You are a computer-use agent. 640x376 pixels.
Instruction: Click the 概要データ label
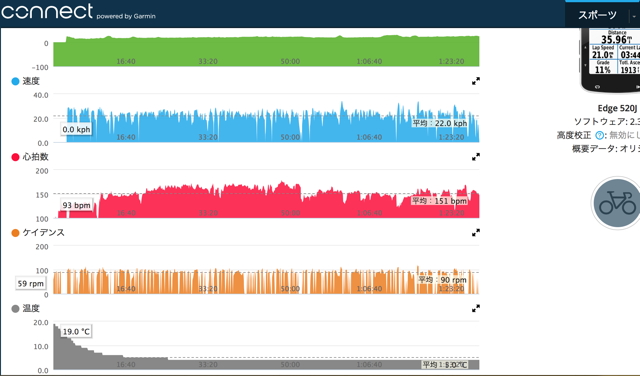(593, 149)
